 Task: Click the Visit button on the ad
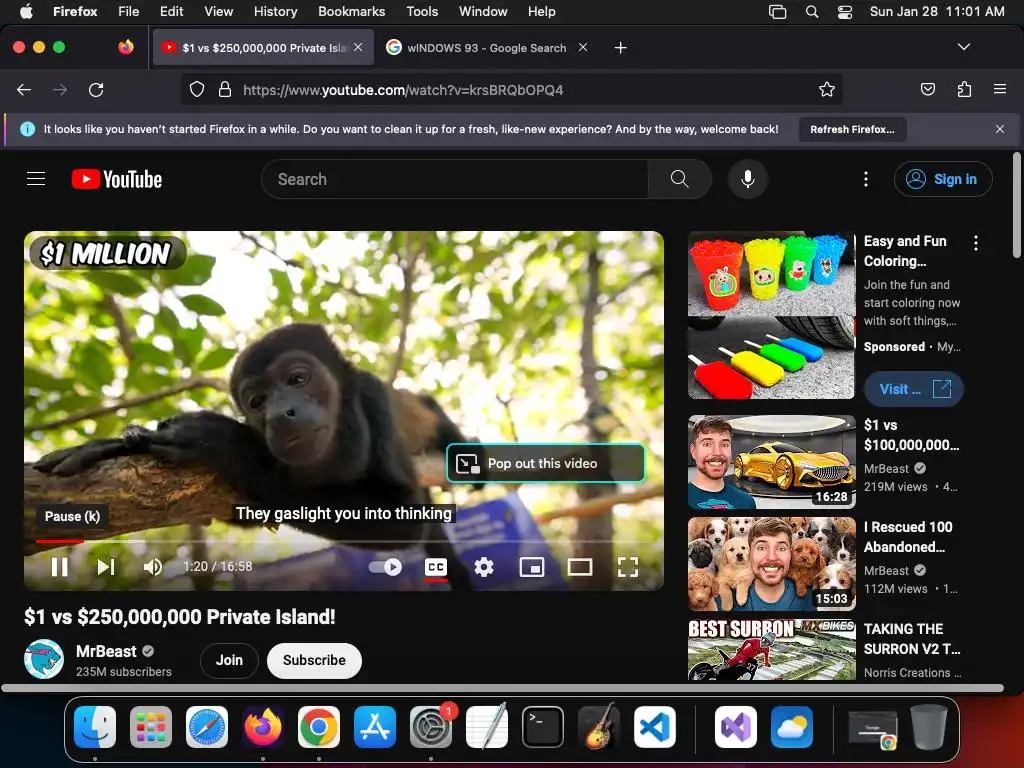click(914, 389)
